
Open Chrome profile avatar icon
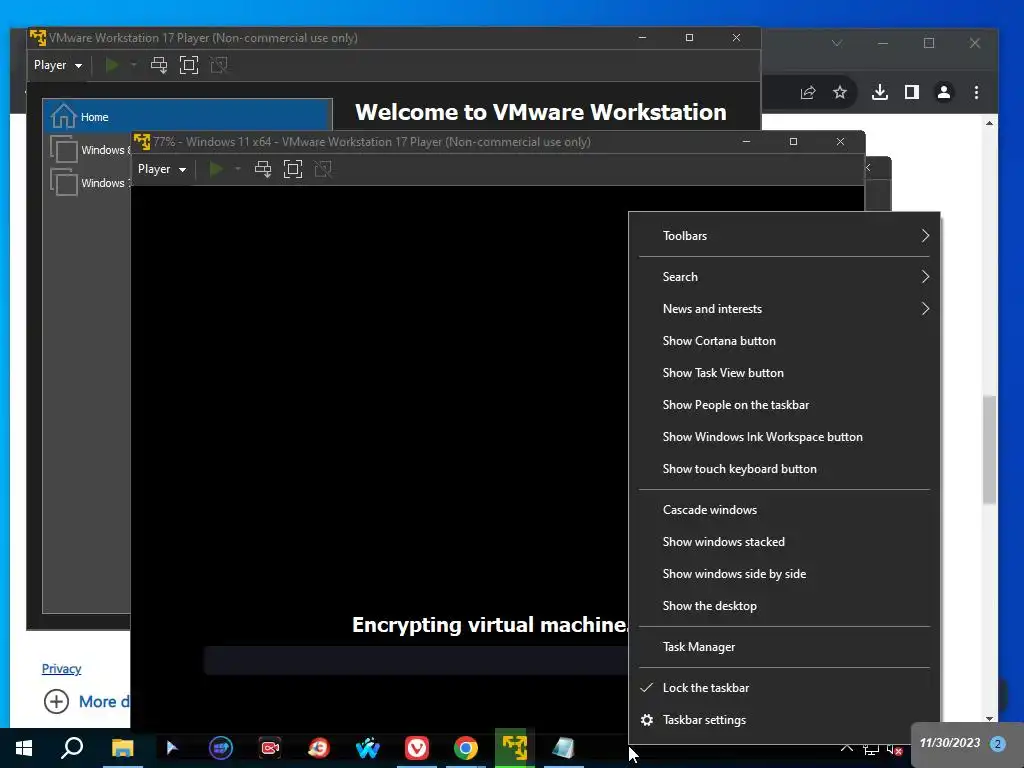click(x=944, y=93)
